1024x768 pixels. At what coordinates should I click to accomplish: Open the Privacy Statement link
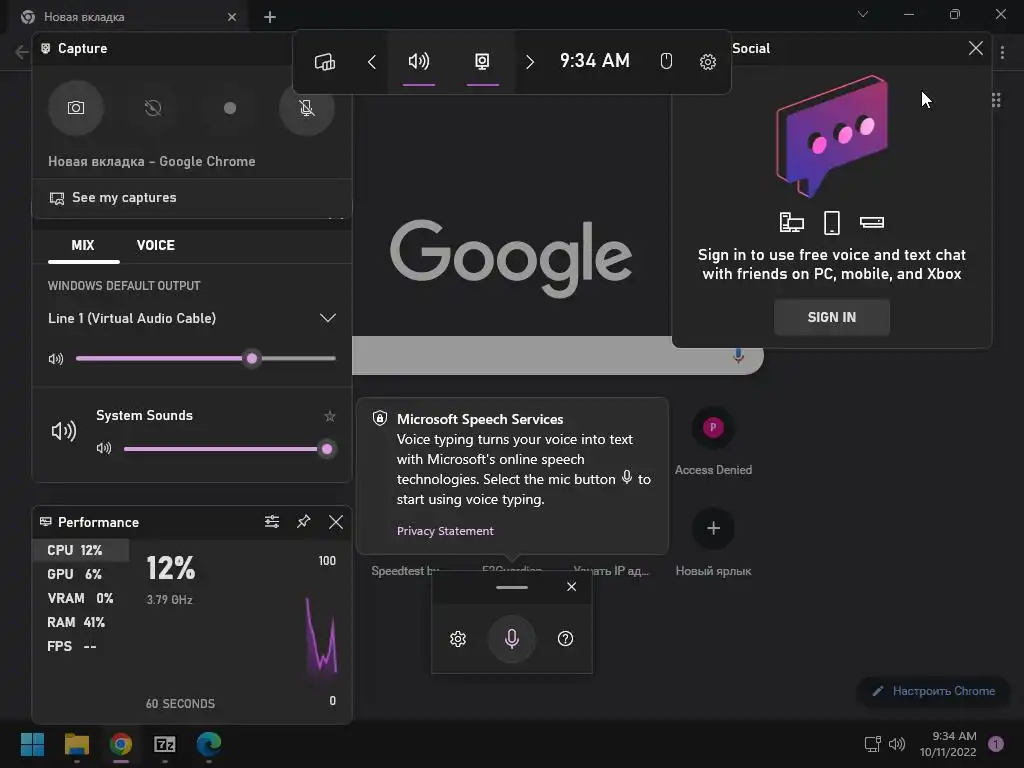coord(445,531)
